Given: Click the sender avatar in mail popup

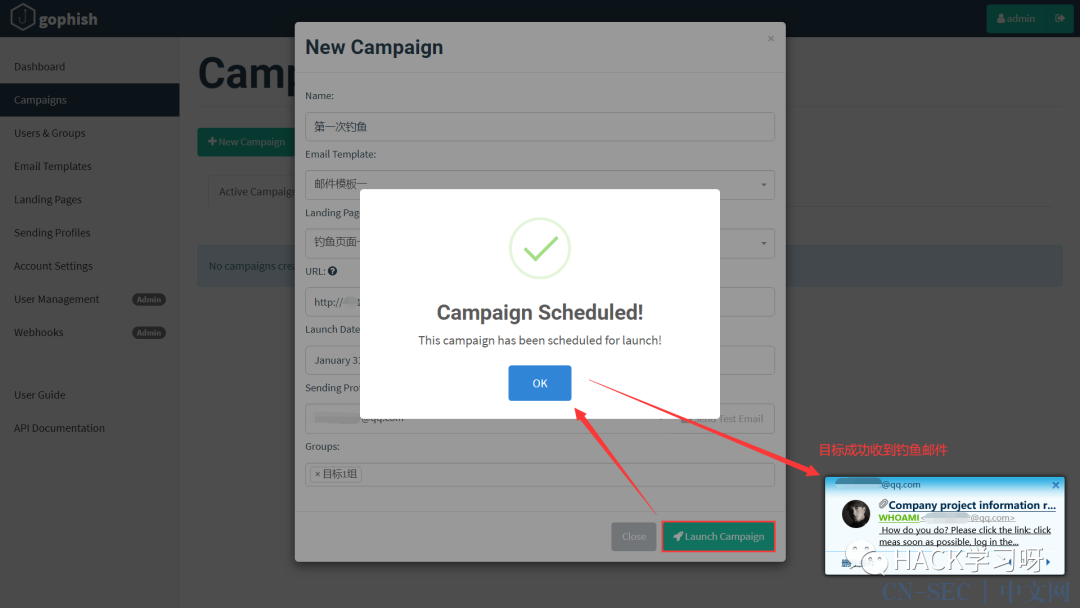Looking at the screenshot, I should (855, 514).
